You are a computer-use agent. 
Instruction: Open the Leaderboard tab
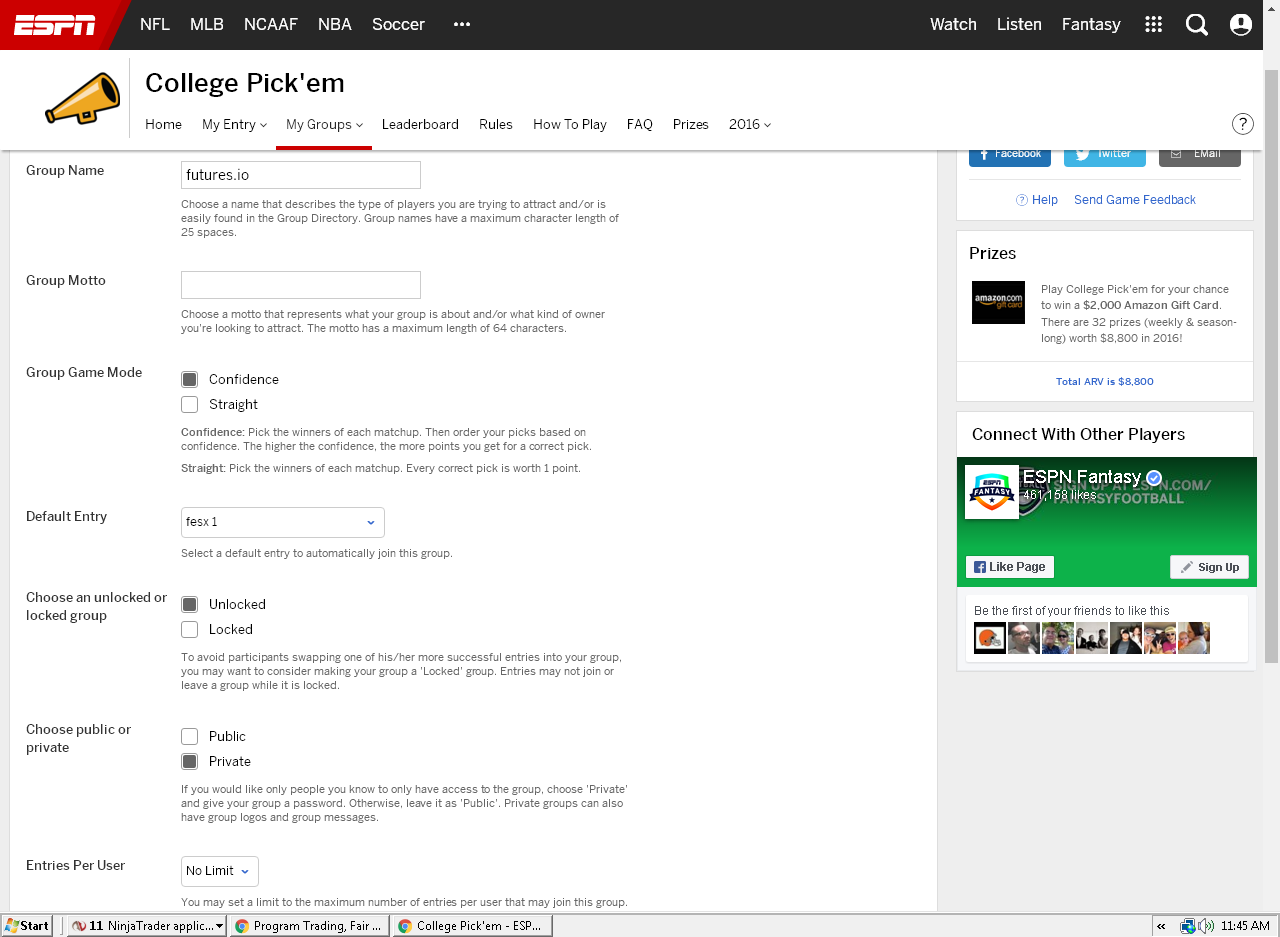pos(420,124)
